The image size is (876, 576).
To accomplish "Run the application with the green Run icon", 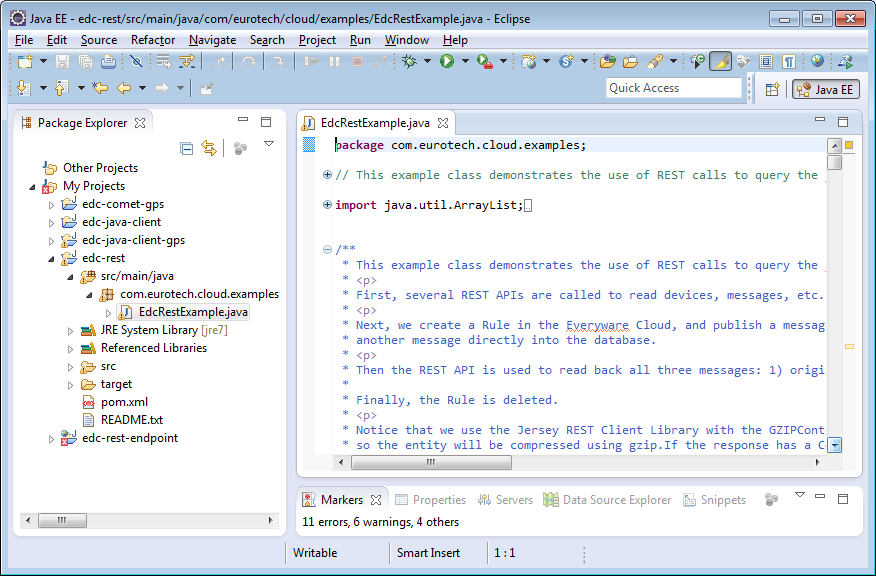I will pyautogui.click(x=448, y=62).
